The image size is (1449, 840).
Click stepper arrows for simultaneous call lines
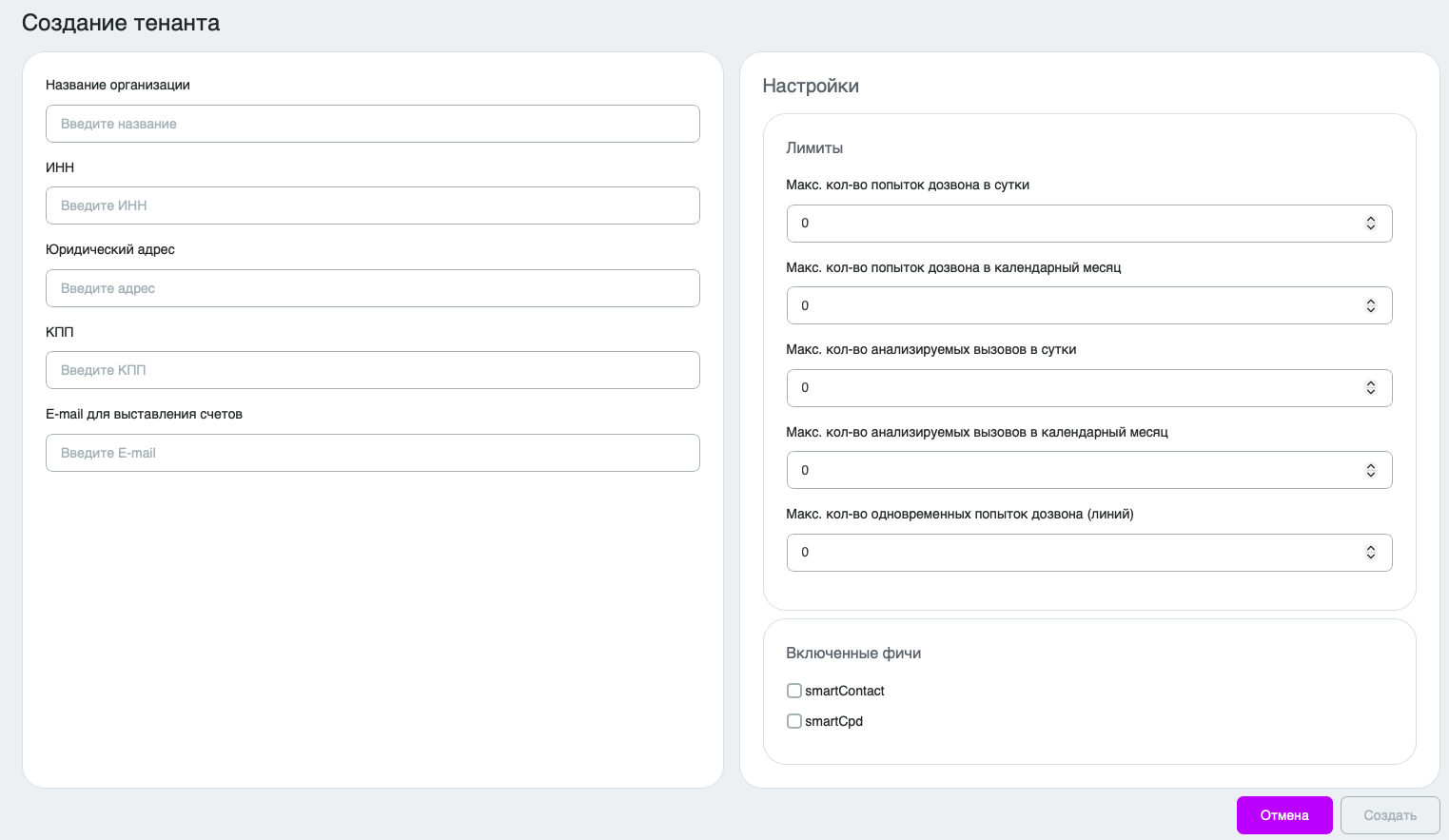click(1371, 553)
